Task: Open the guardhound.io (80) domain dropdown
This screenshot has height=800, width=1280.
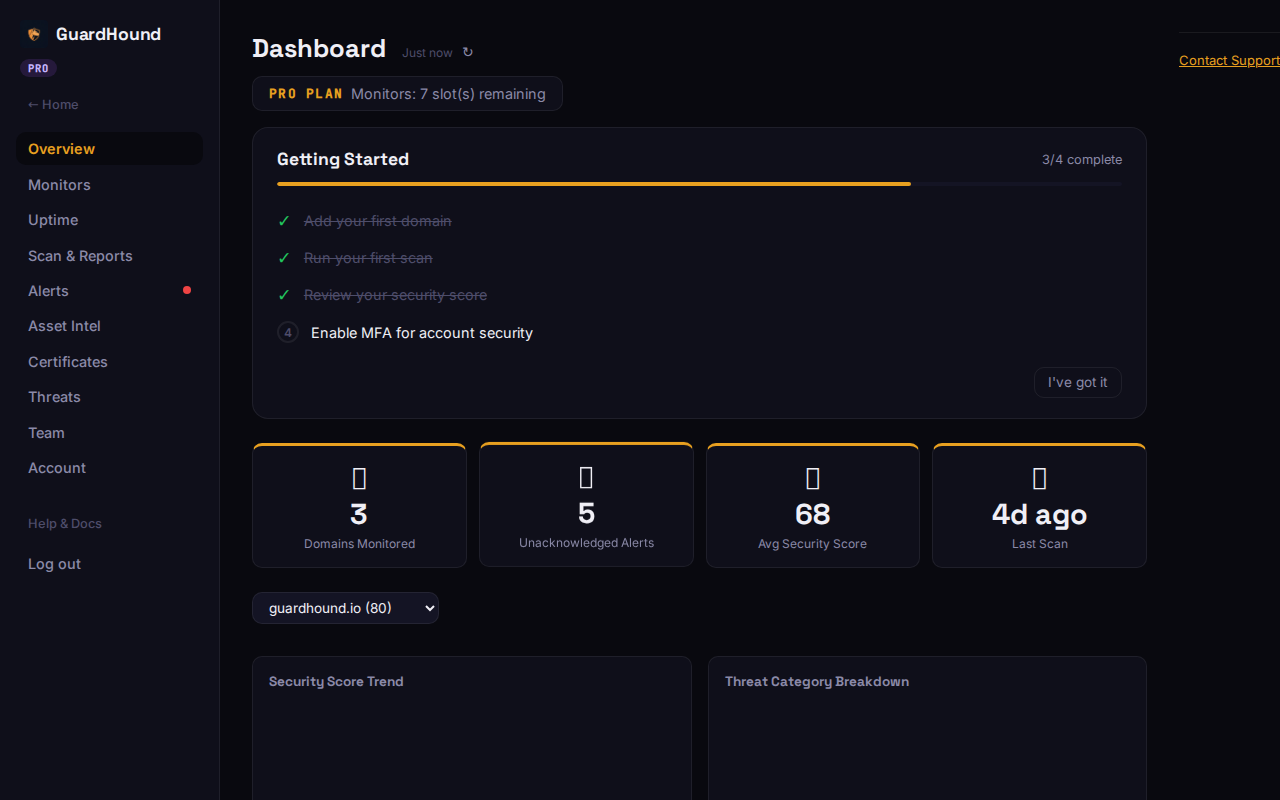Action: coord(345,608)
